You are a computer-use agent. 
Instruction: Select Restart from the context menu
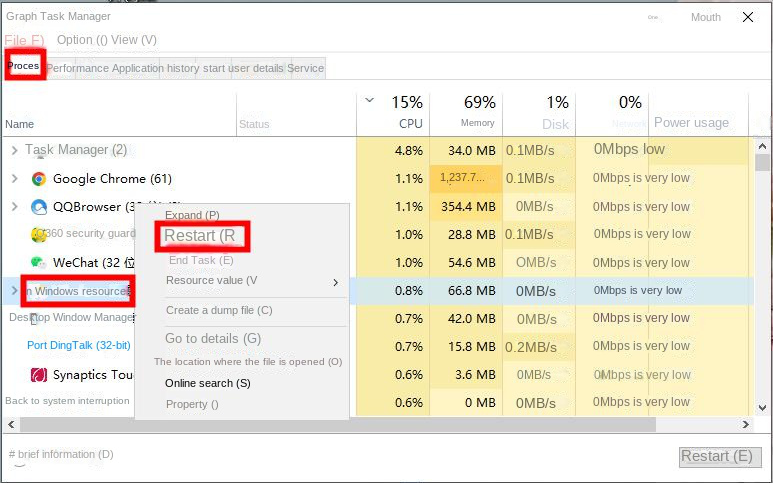[201, 236]
